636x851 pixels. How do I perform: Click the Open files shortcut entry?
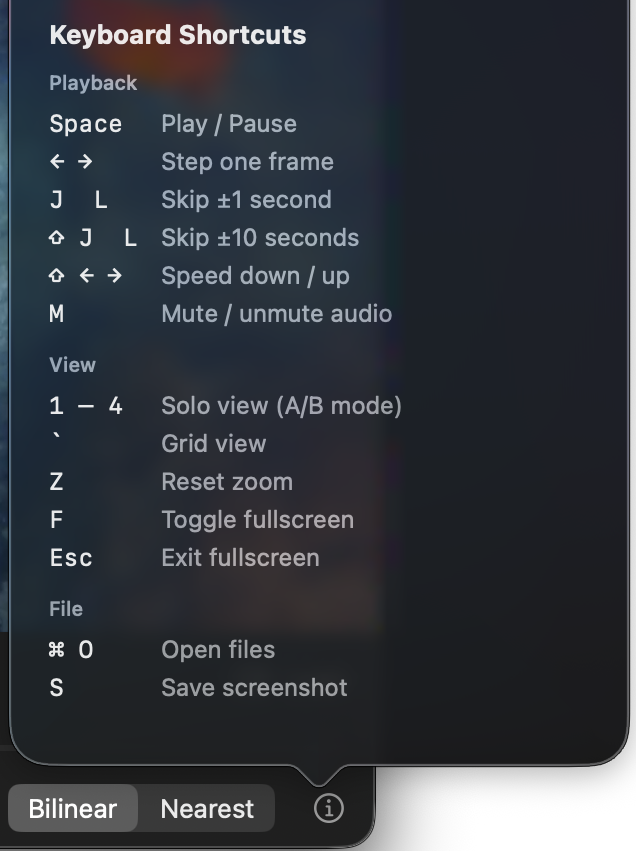(217, 650)
